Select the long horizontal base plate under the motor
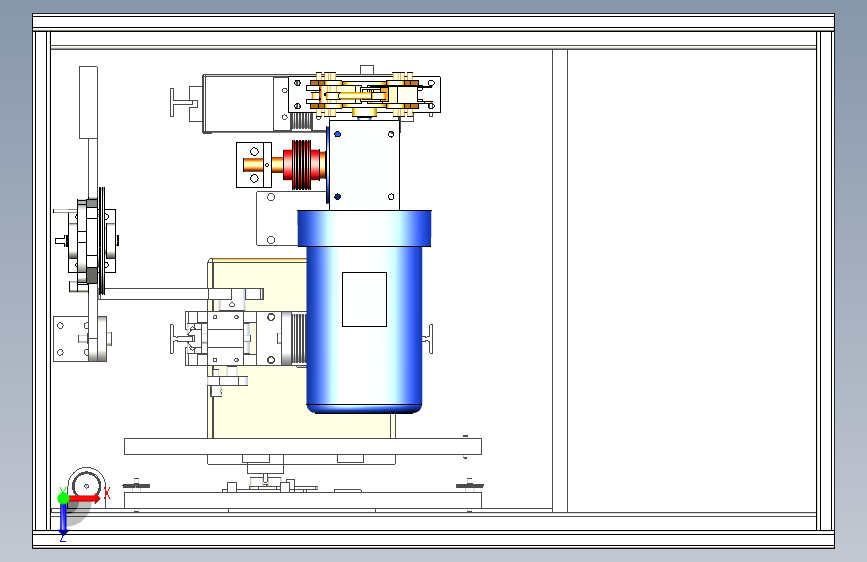This screenshot has height=562, width=867. click(x=303, y=446)
